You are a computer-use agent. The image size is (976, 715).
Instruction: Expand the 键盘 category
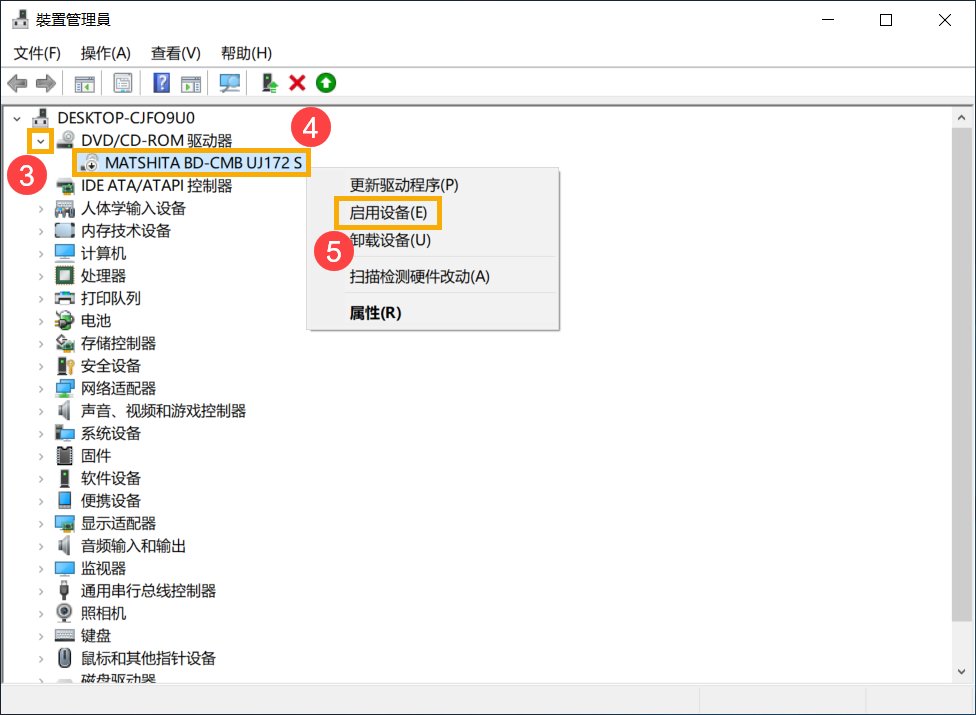[39, 635]
